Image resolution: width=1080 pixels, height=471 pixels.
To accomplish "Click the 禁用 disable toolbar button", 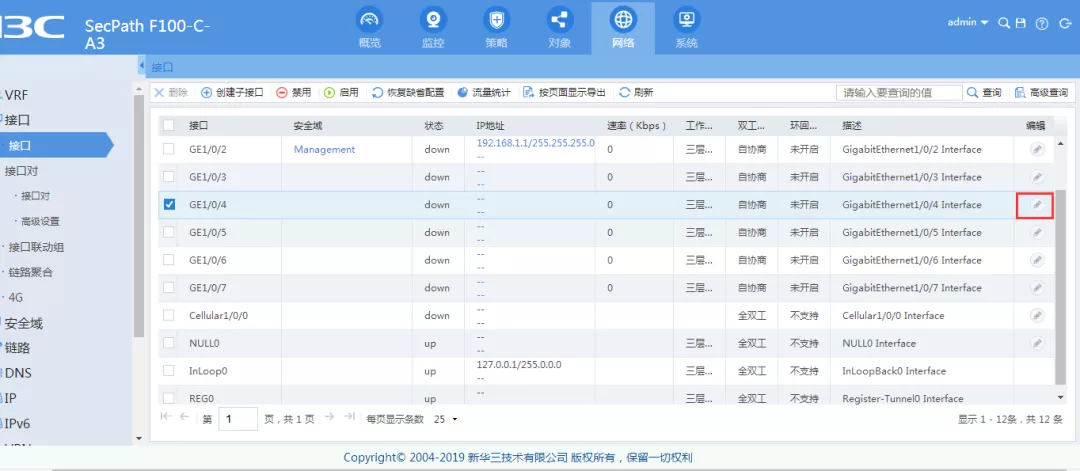I will (294, 92).
